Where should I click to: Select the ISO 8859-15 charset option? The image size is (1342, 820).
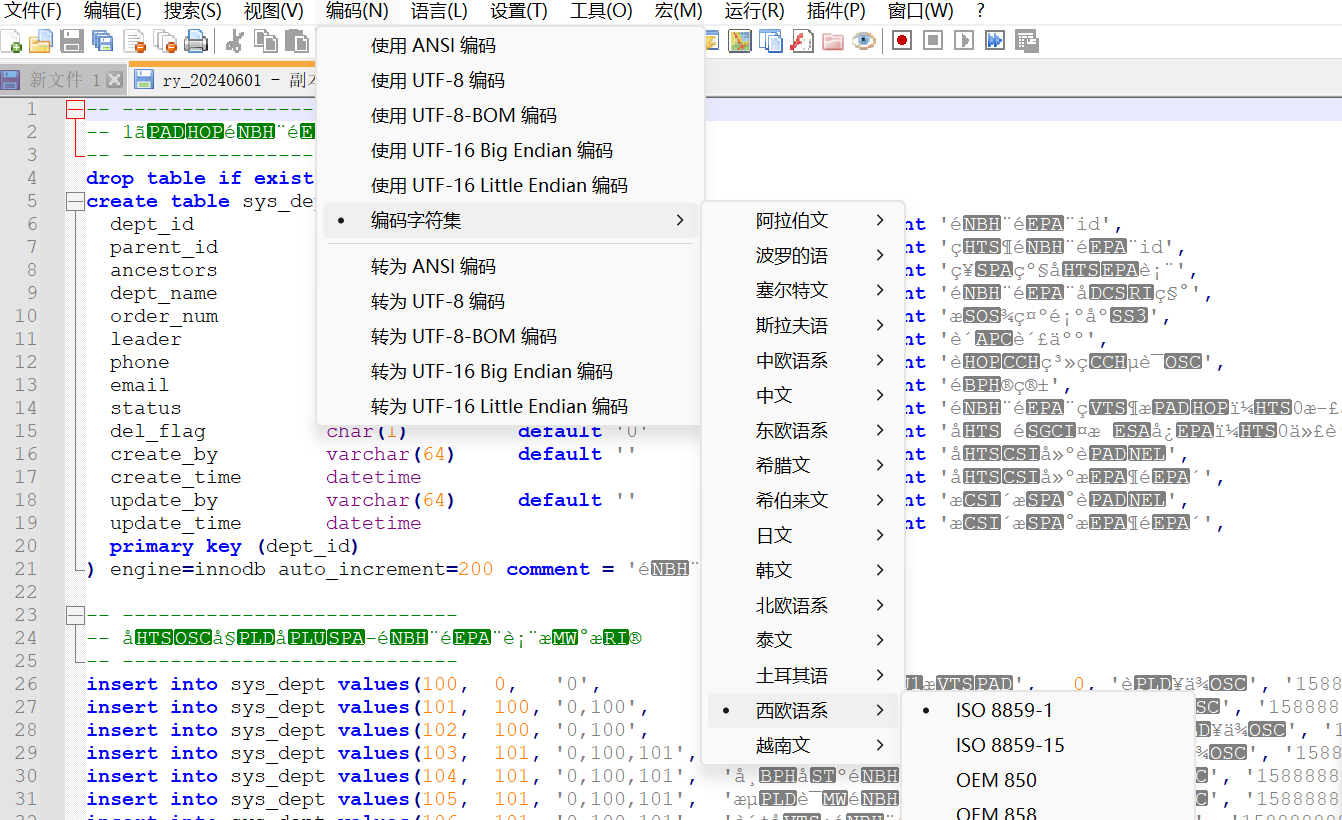tap(1048, 746)
